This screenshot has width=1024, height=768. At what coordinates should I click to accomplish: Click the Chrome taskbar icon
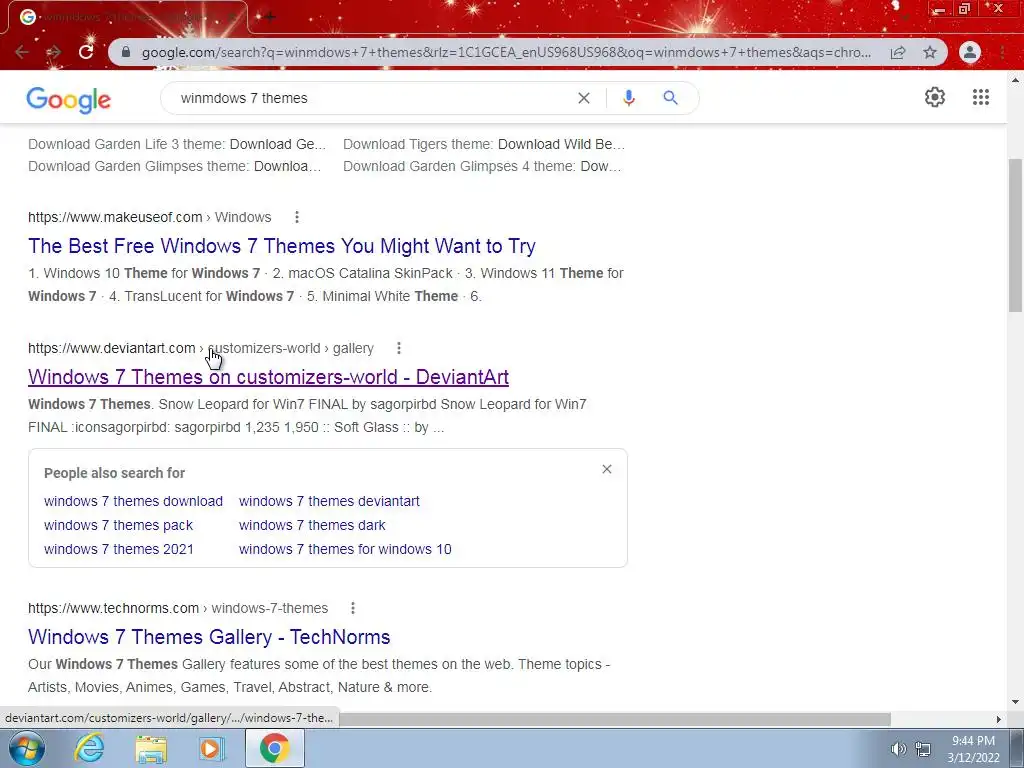(x=274, y=748)
